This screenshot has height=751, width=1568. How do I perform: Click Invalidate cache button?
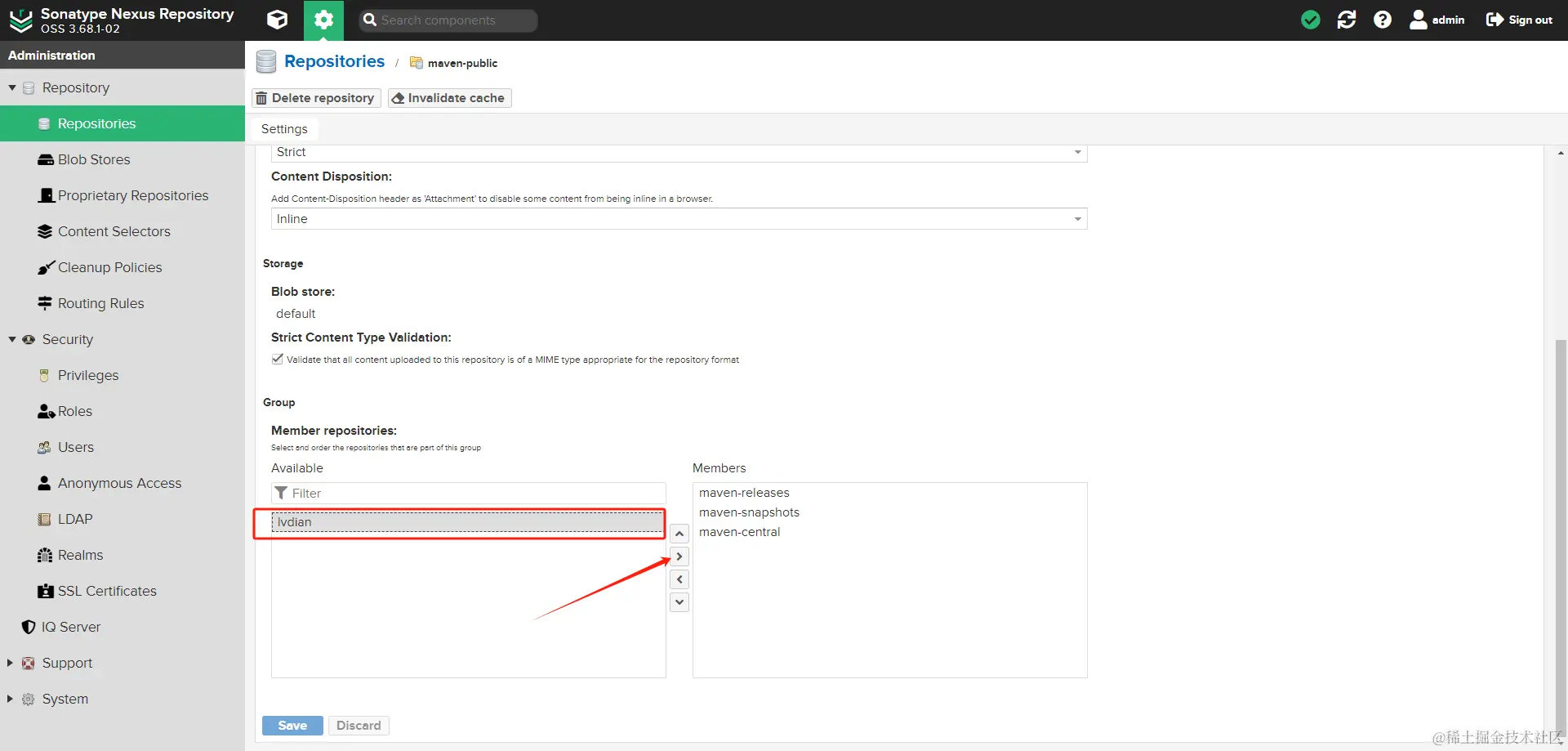tap(449, 98)
